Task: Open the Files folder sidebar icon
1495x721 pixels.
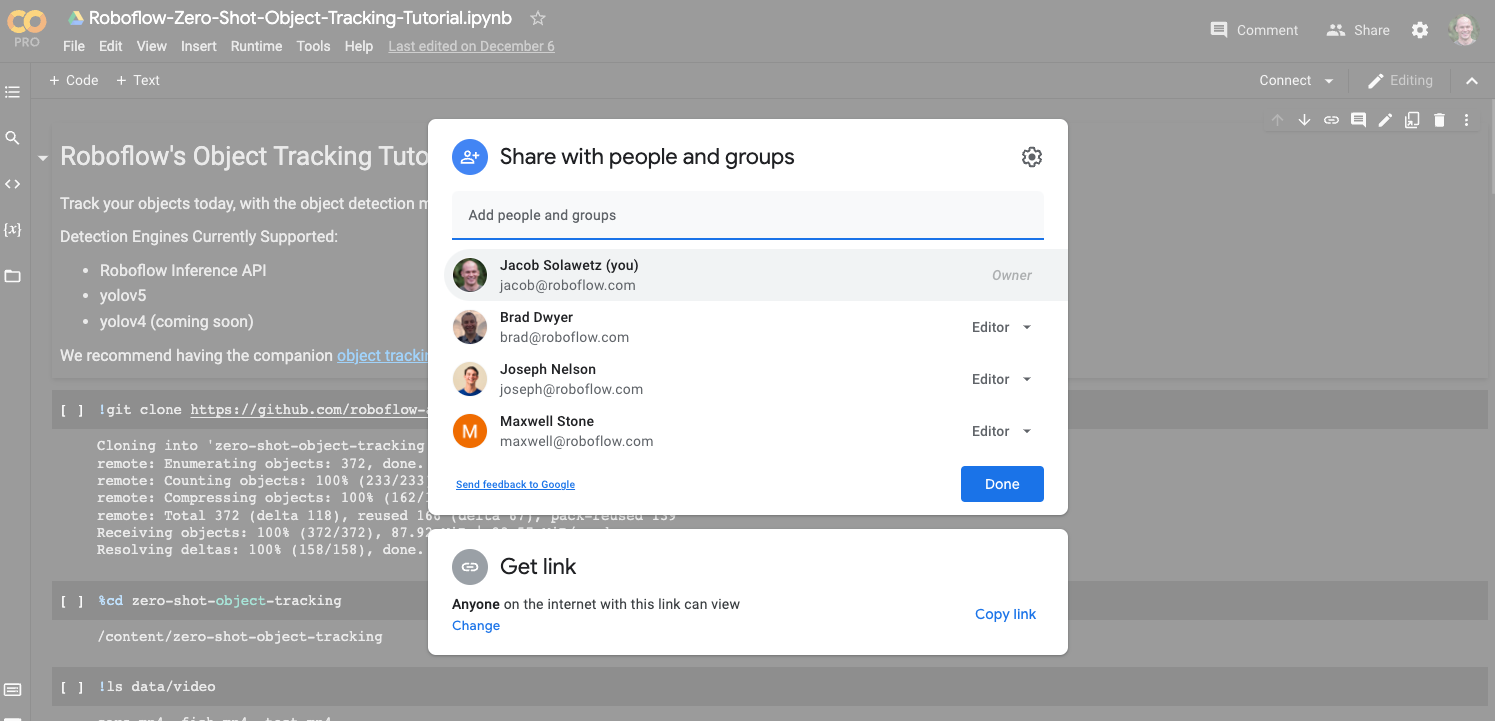Action: point(12,276)
